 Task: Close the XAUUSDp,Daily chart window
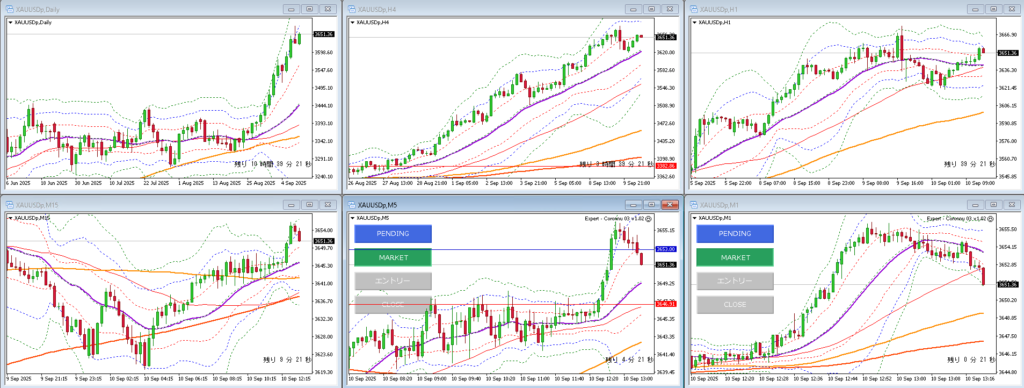(x=328, y=9)
